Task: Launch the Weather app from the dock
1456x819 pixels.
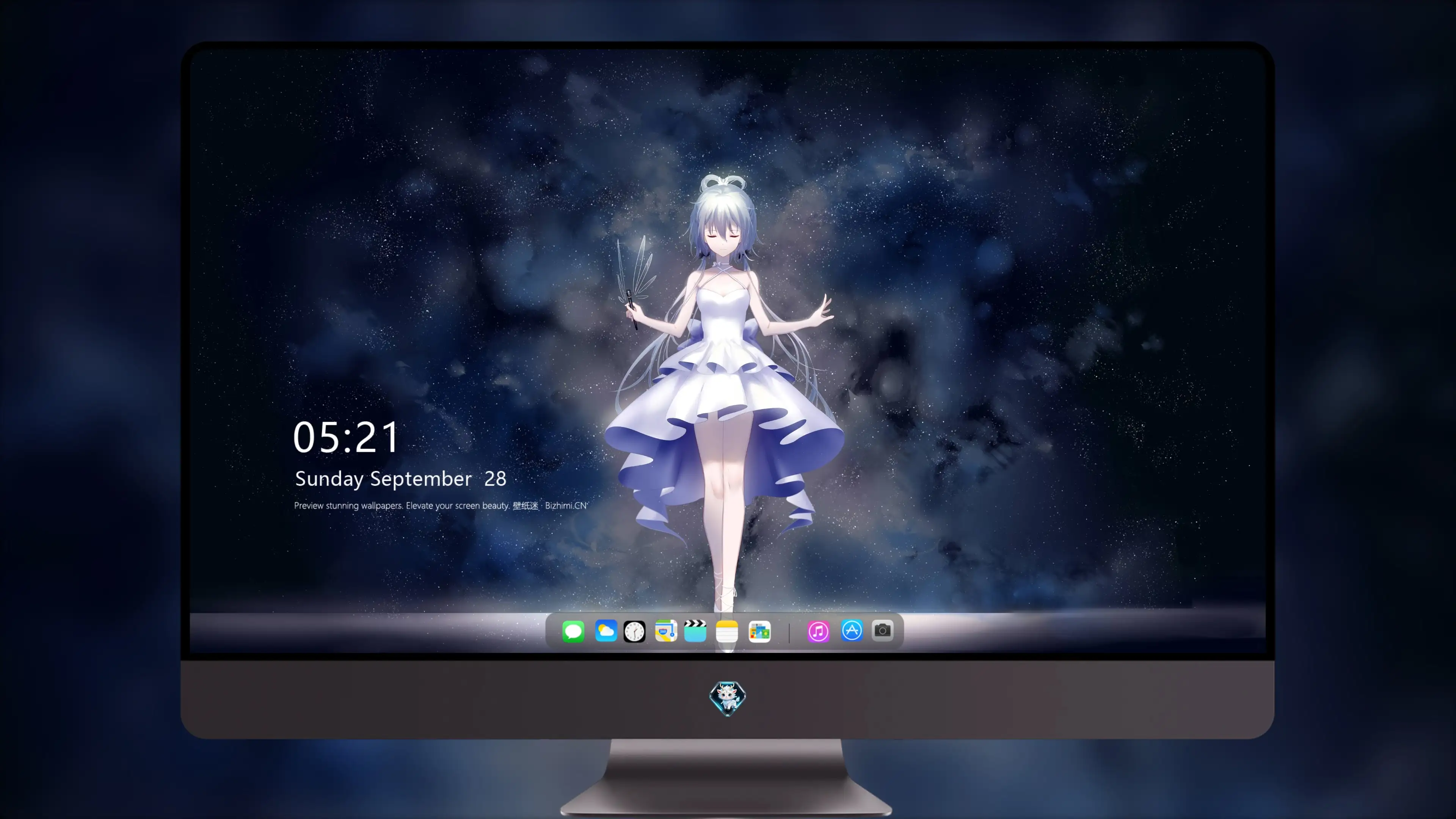Action: [606, 631]
